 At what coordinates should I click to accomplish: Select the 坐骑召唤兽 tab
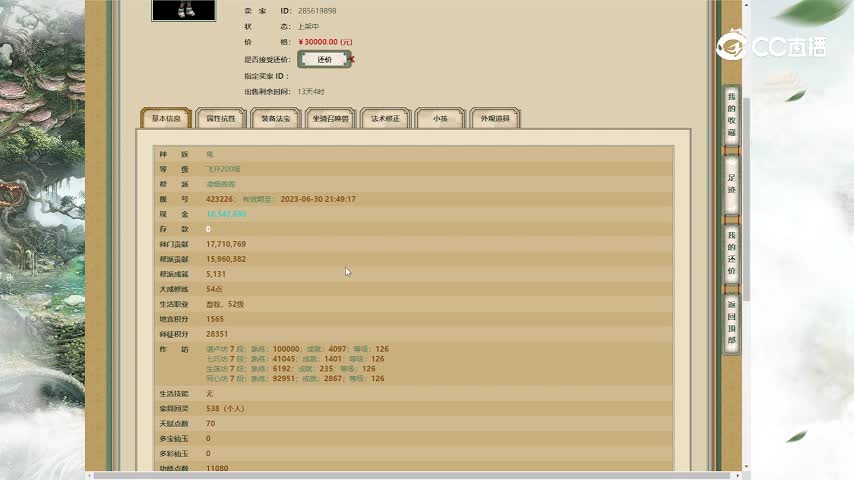pos(330,118)
